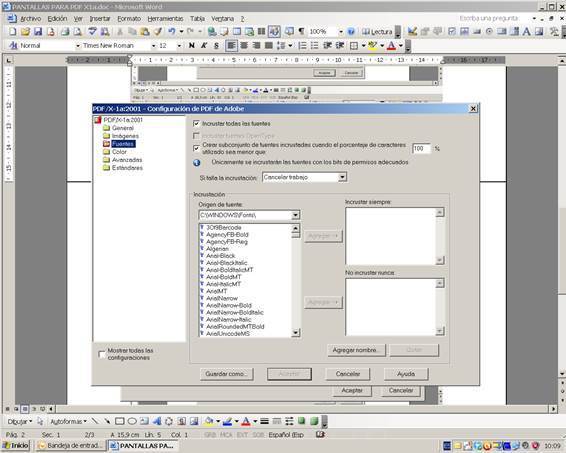Image resolution: width=566 pixels, height=453 pixels.
Task: Open the Times New Roman font dropdown
Action: [153, 45]
